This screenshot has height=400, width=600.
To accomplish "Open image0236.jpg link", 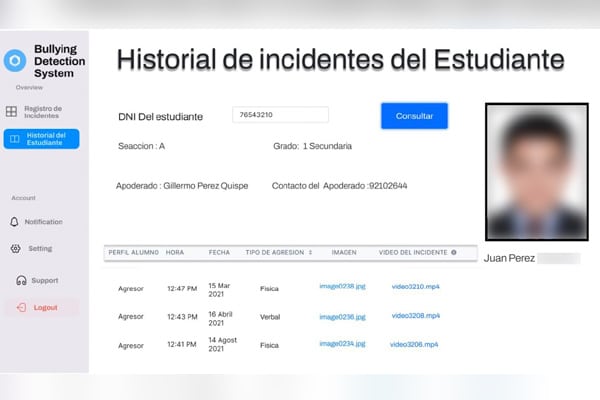I will [342, 316].
